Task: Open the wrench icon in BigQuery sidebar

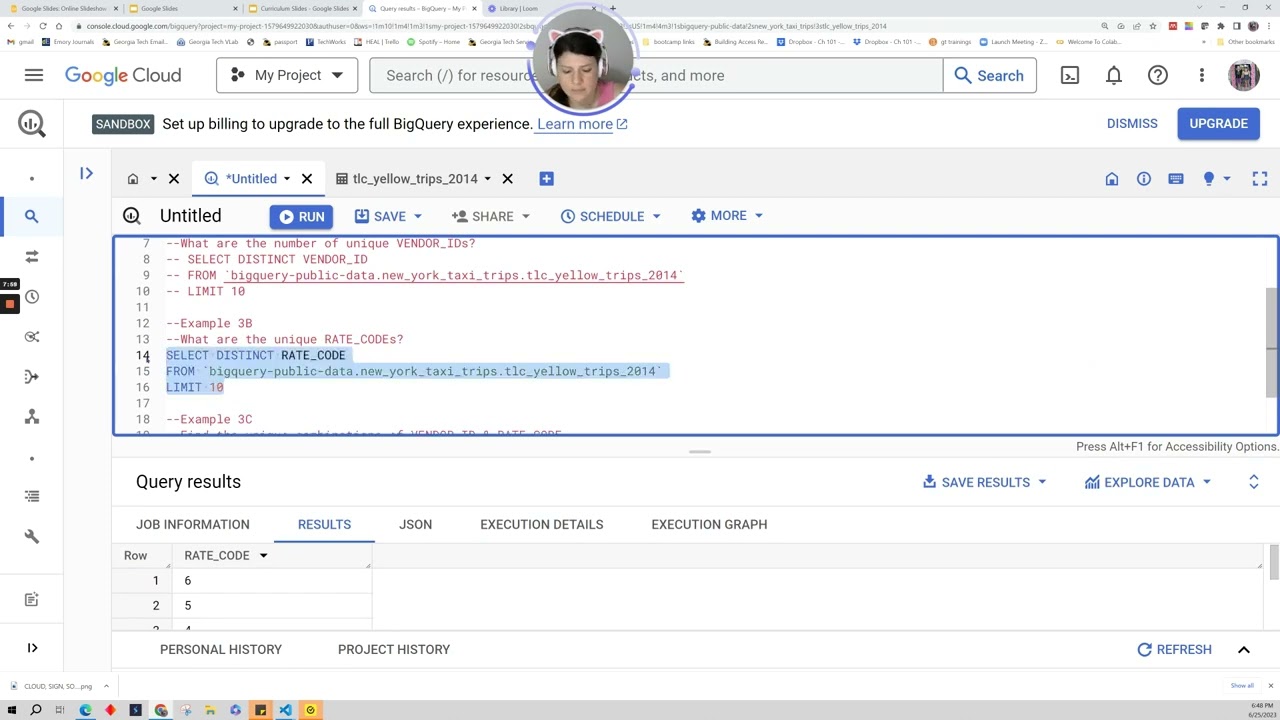Action: 32,536
